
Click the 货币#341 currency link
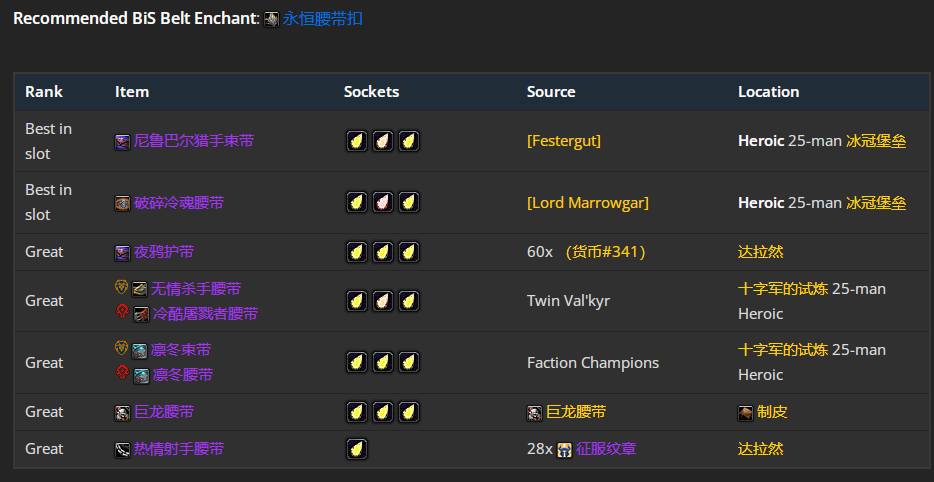[605, 252]
